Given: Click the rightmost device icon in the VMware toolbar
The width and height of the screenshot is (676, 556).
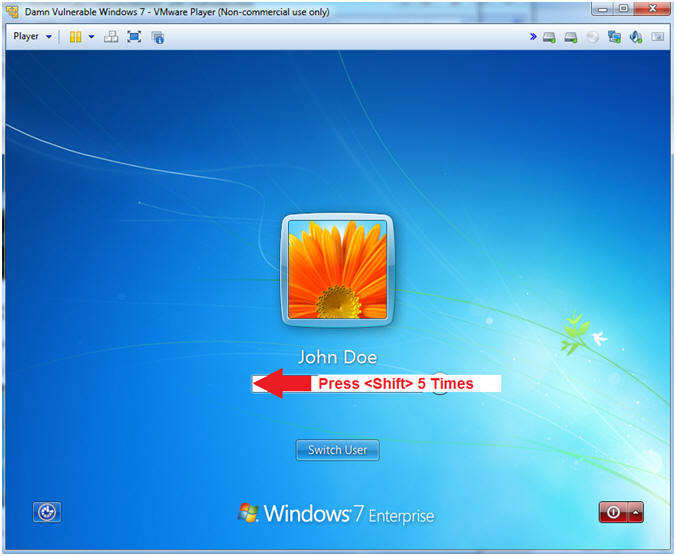Looking at the screenshot, I should (657, 37).
